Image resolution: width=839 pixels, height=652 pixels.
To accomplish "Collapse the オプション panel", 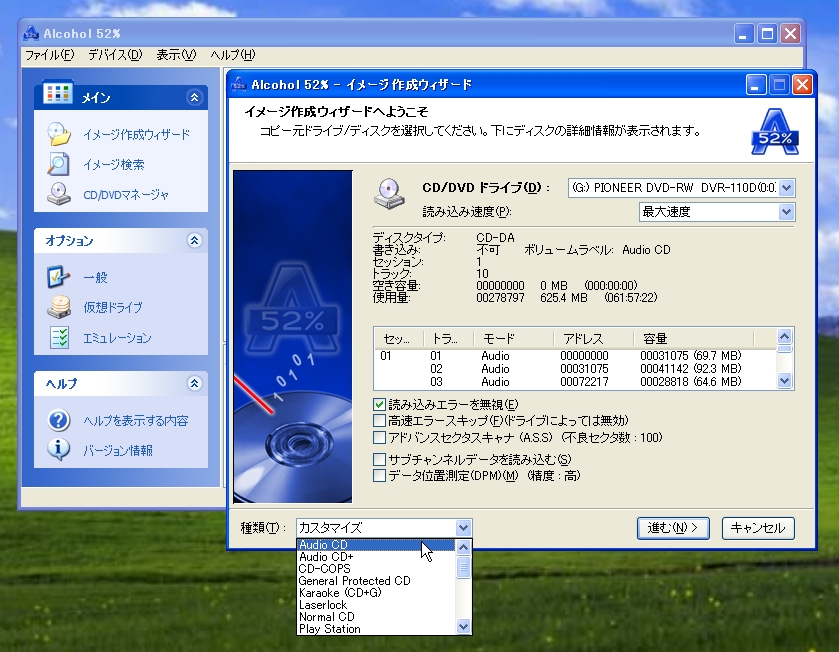I will click(194, 241).
